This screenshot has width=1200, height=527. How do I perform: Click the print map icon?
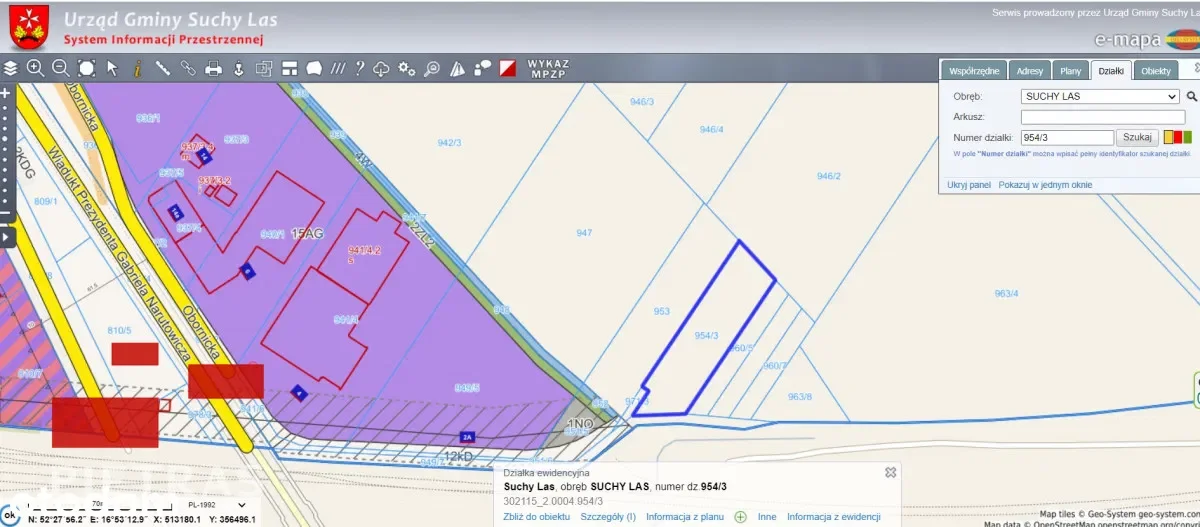[213, 69]
